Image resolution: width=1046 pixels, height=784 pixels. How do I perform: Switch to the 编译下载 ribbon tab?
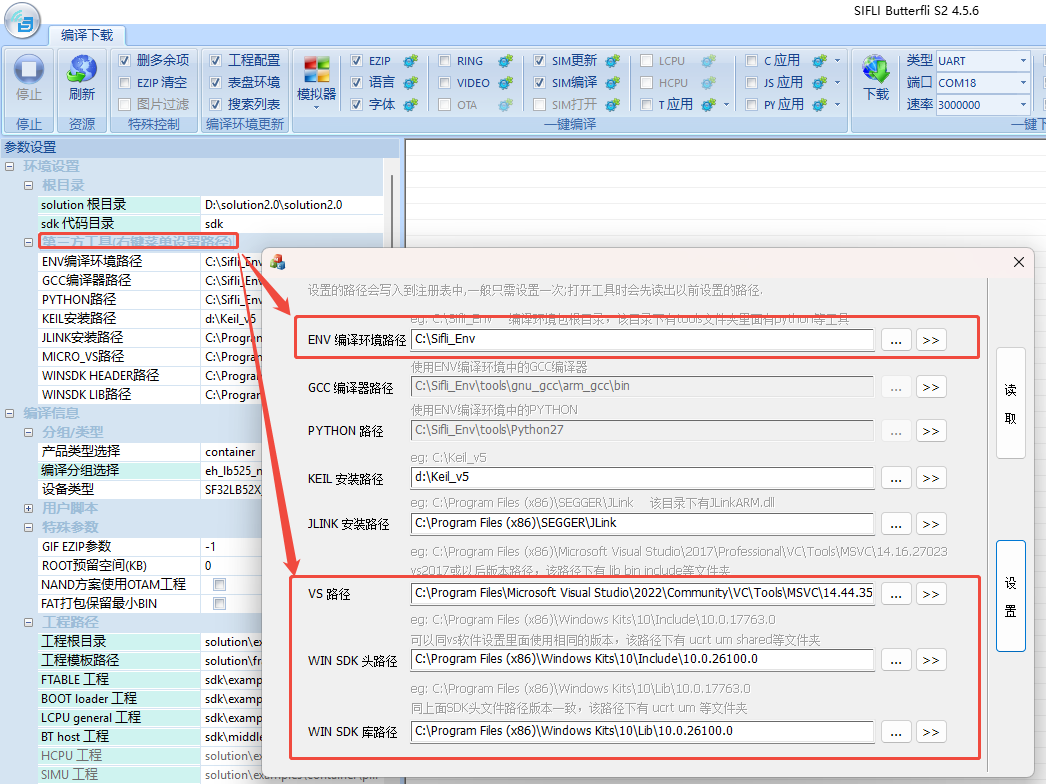[x=87, y=34]
